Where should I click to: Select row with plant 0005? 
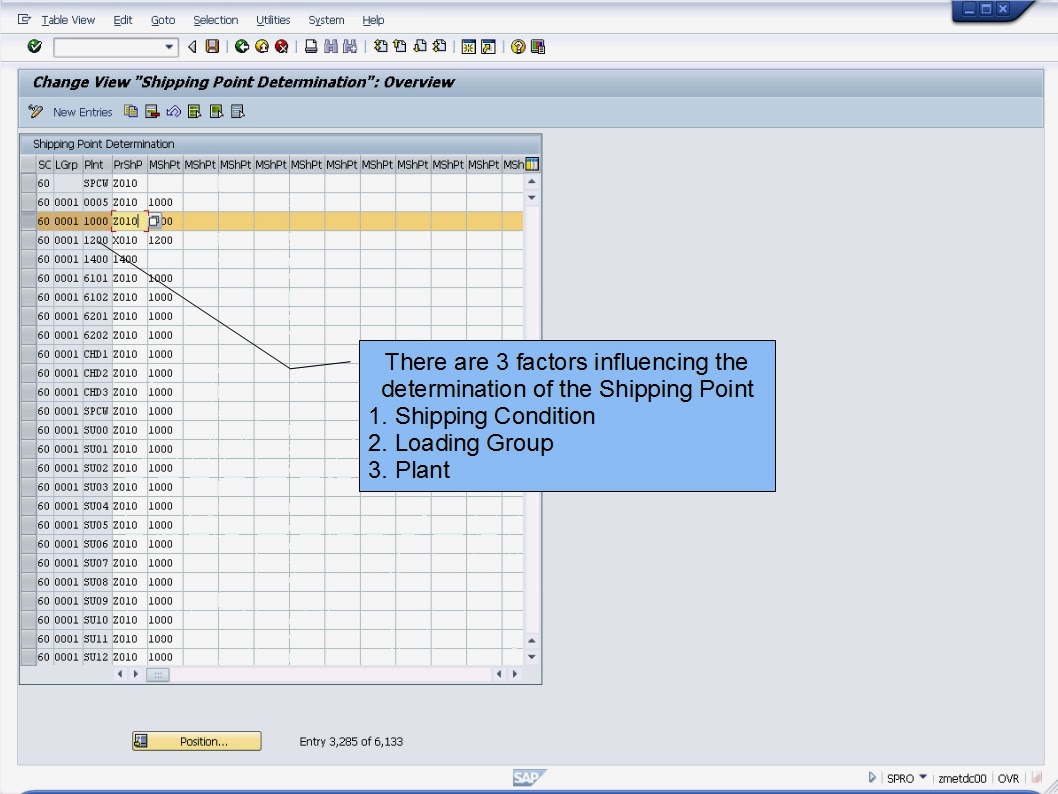[x=28, y=202]
